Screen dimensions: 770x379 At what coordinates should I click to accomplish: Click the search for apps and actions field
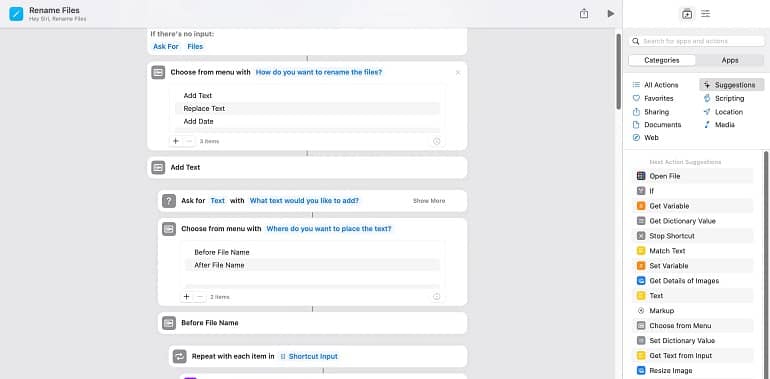point(696,41)
